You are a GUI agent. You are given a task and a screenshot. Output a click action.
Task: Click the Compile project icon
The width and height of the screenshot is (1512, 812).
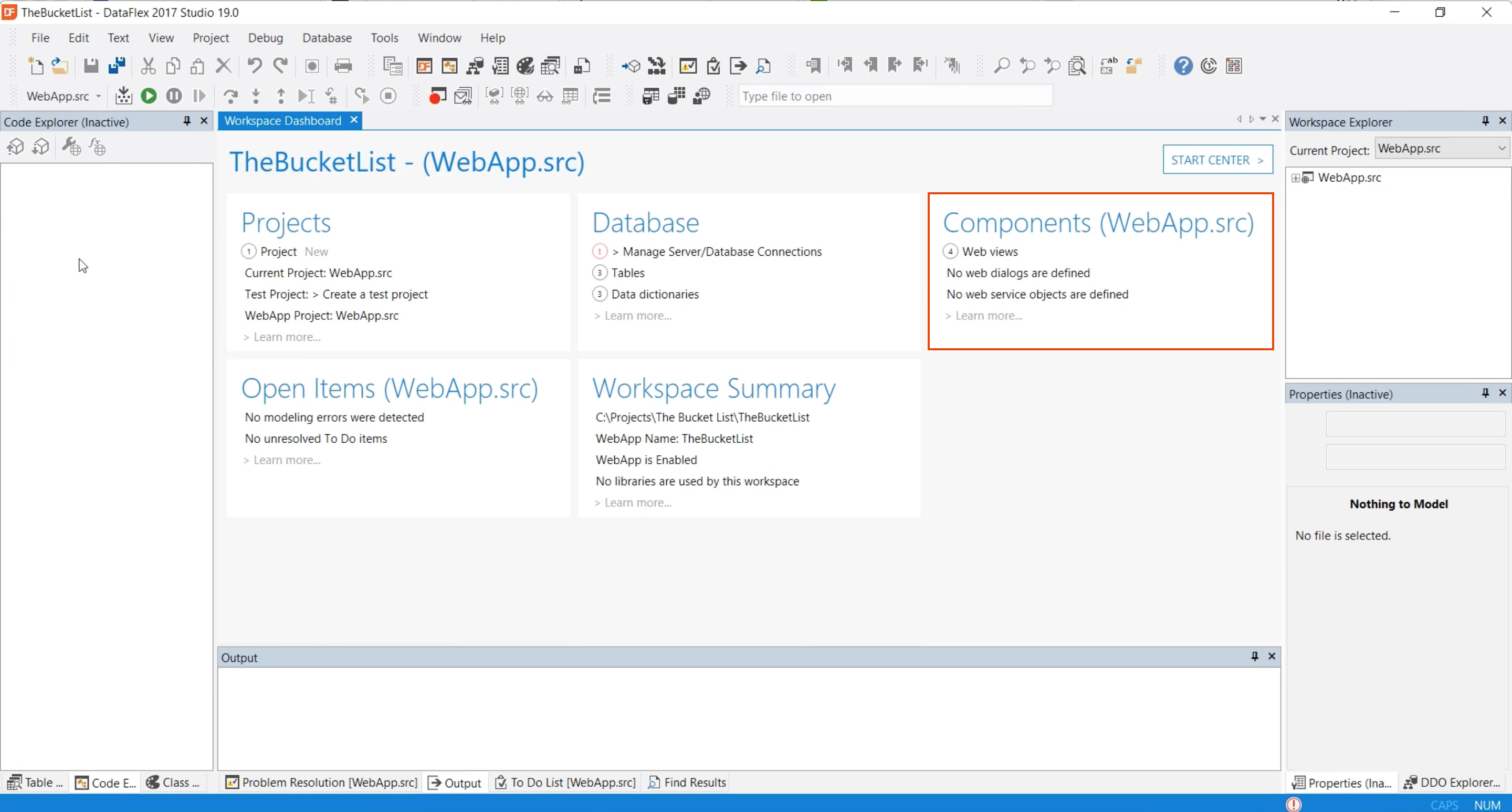[x=123, y=96]
